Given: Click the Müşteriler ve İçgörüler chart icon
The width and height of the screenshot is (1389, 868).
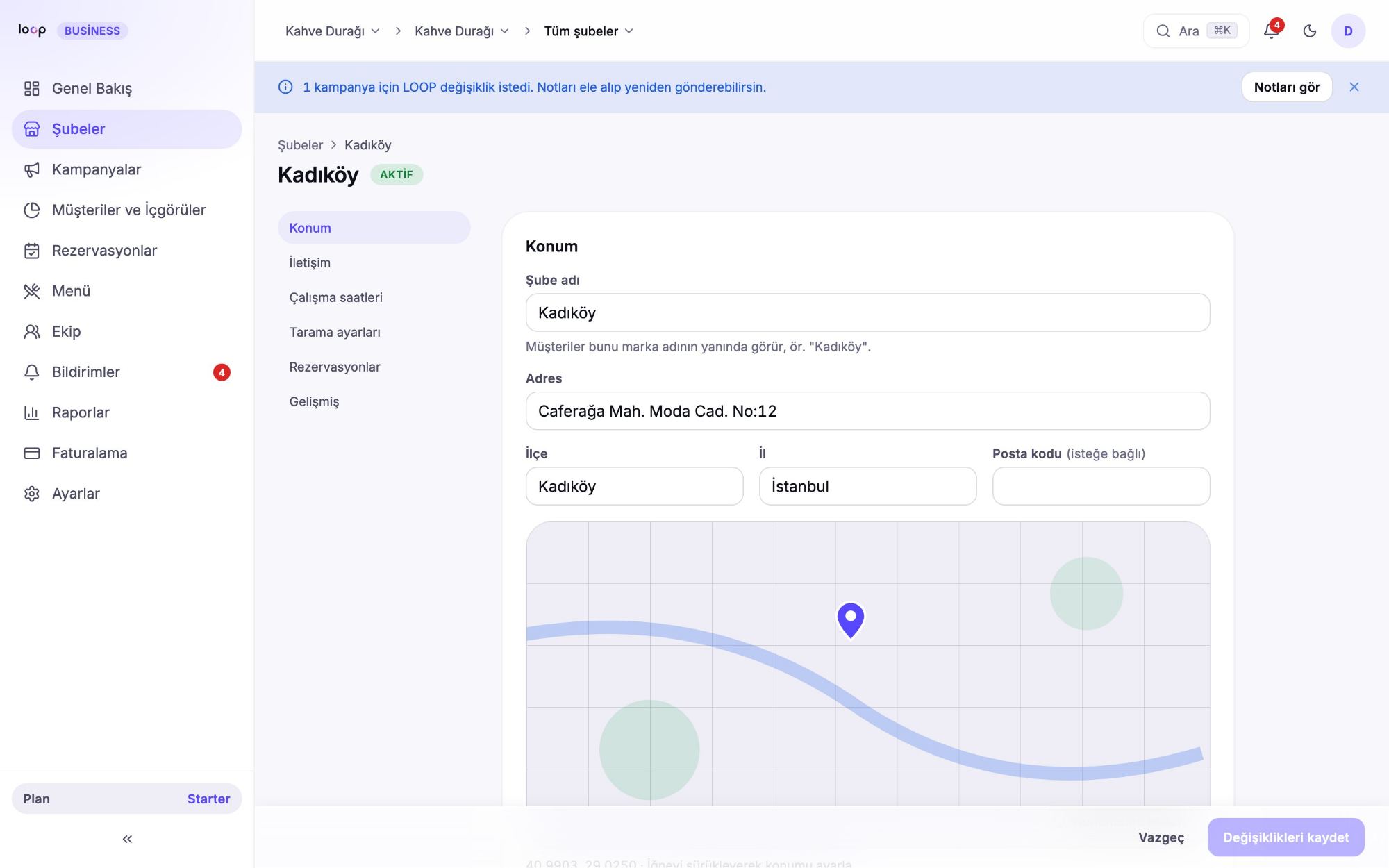Looking at the screenshot, I should point(32,210).
